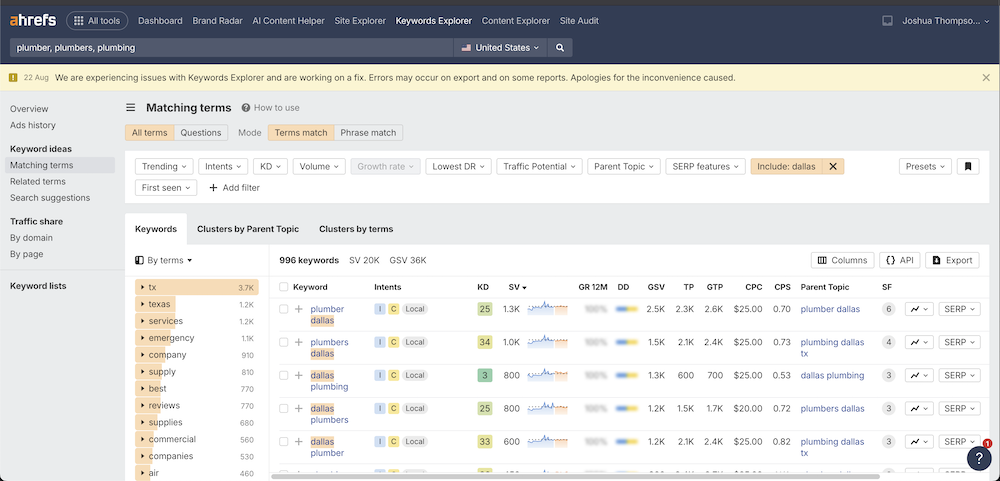
Task: Open trend chart dropdown for dallas plumbers
Action: click(x=919, y=408)
